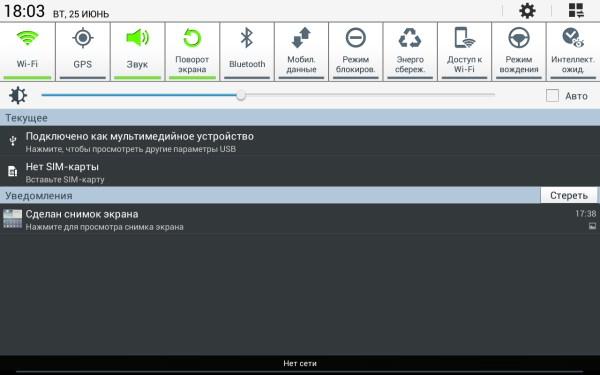Tap 'Нажмите для просмотра снимка экрана'
Viewport: 600px width, 375px height.
[104, 227]
